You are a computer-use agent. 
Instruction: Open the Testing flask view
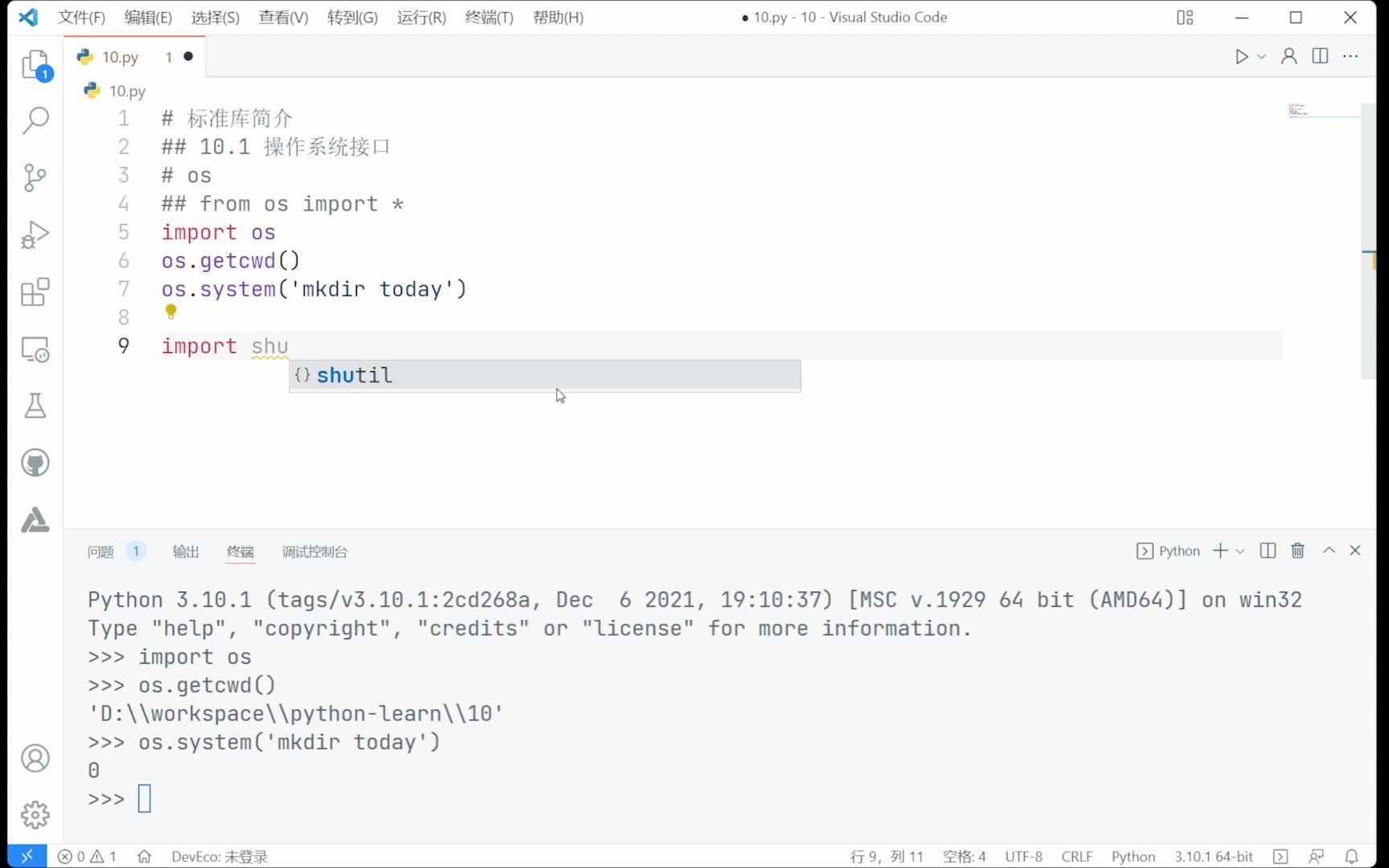(x=35, y=406)
